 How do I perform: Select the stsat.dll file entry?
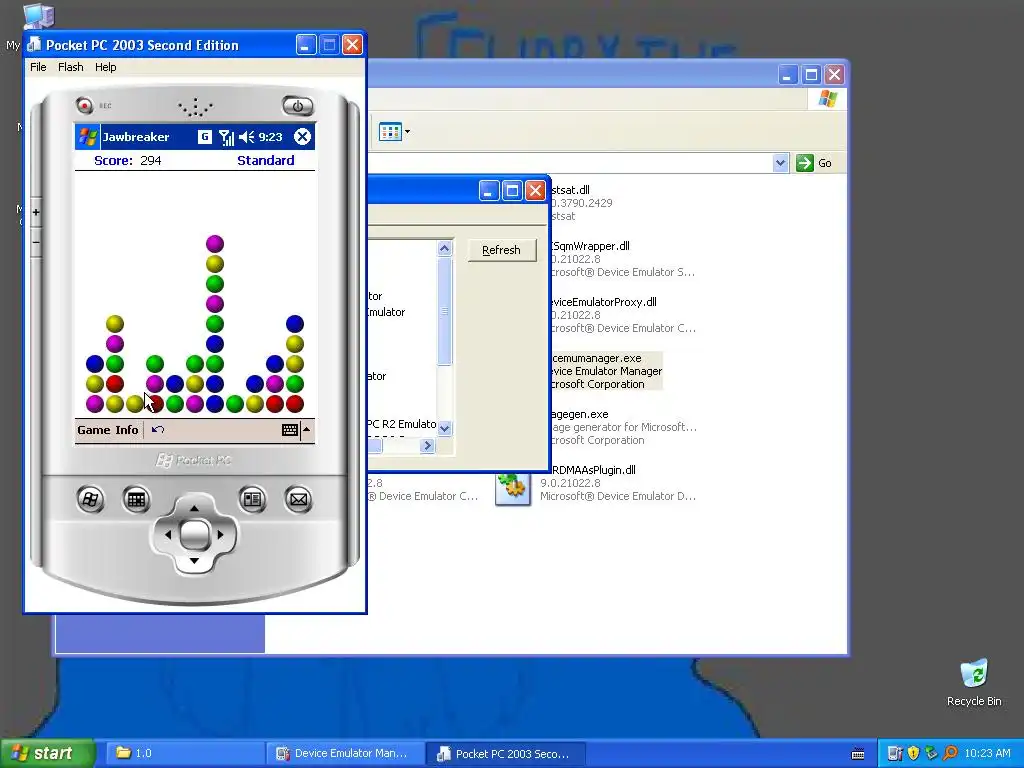pyautogui.click(x=582, y=203)
